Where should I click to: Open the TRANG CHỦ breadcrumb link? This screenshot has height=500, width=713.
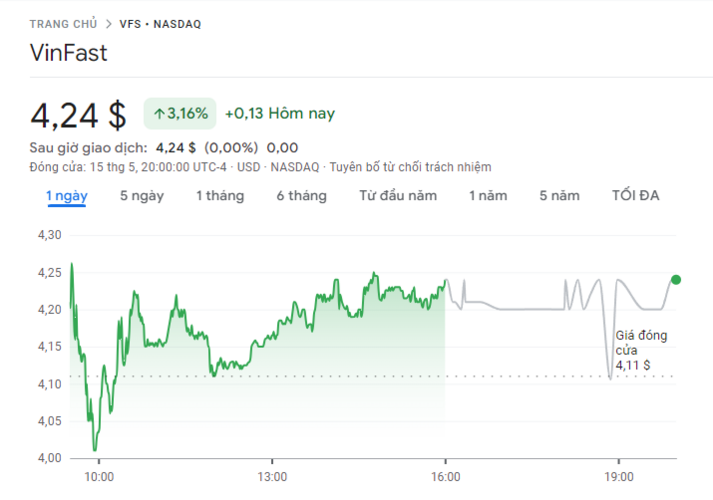(x=64, y=24)
